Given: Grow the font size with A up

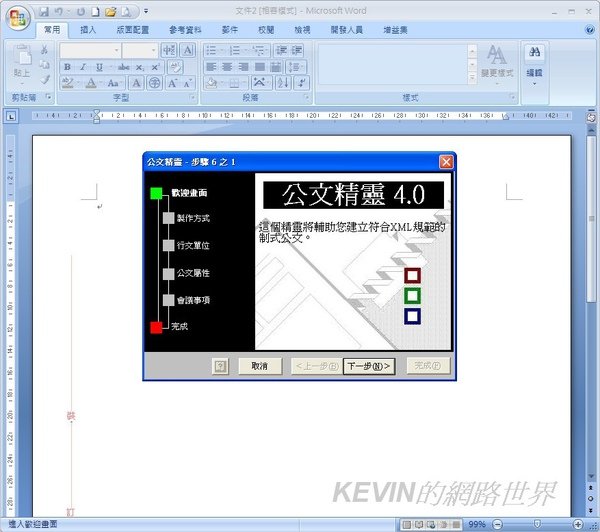Looking at the screenshot, I should point(173,83).
